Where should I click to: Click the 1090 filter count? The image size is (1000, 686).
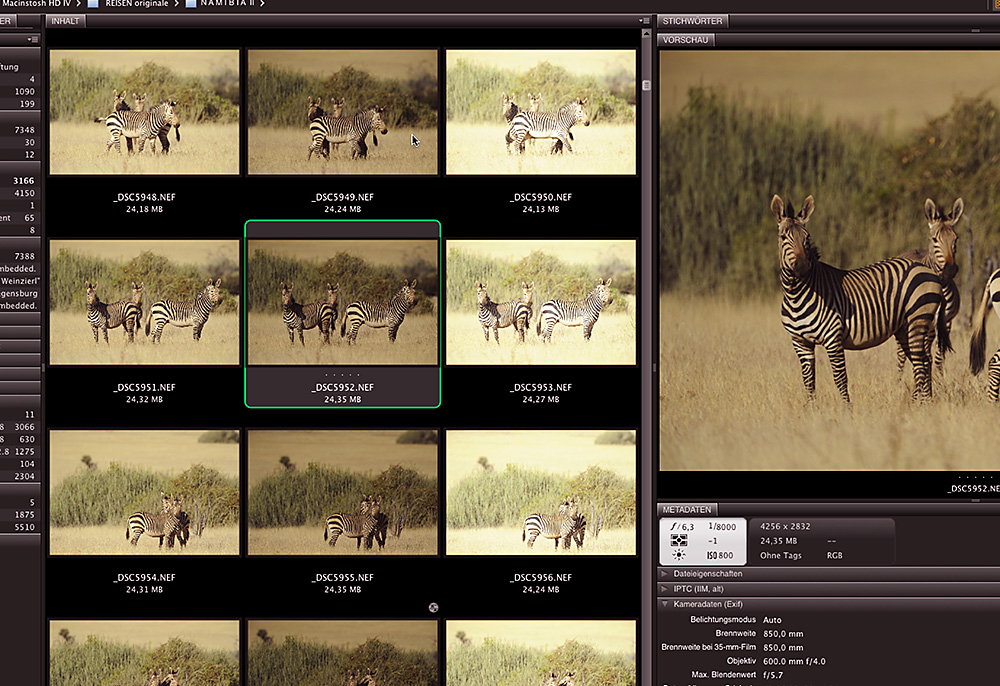click(x=25, y=92)
